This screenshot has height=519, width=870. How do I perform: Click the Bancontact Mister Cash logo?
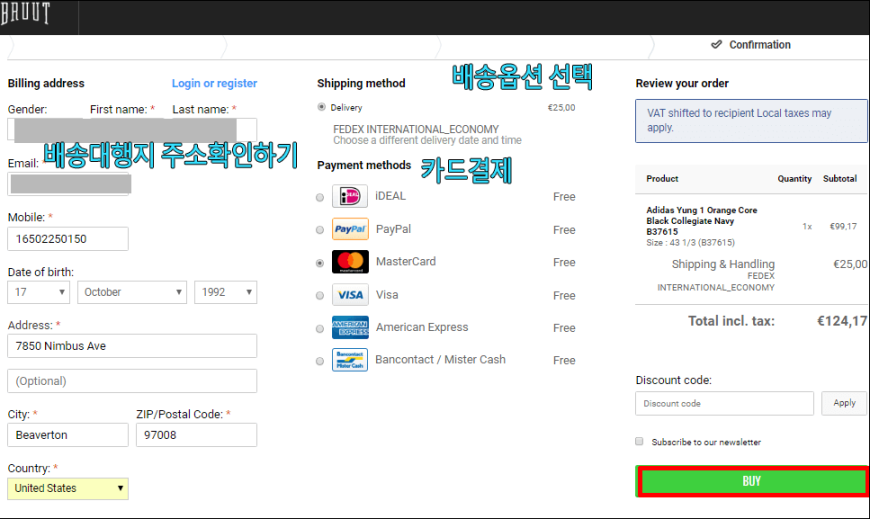pyautogui.click(x=350, y=360)
